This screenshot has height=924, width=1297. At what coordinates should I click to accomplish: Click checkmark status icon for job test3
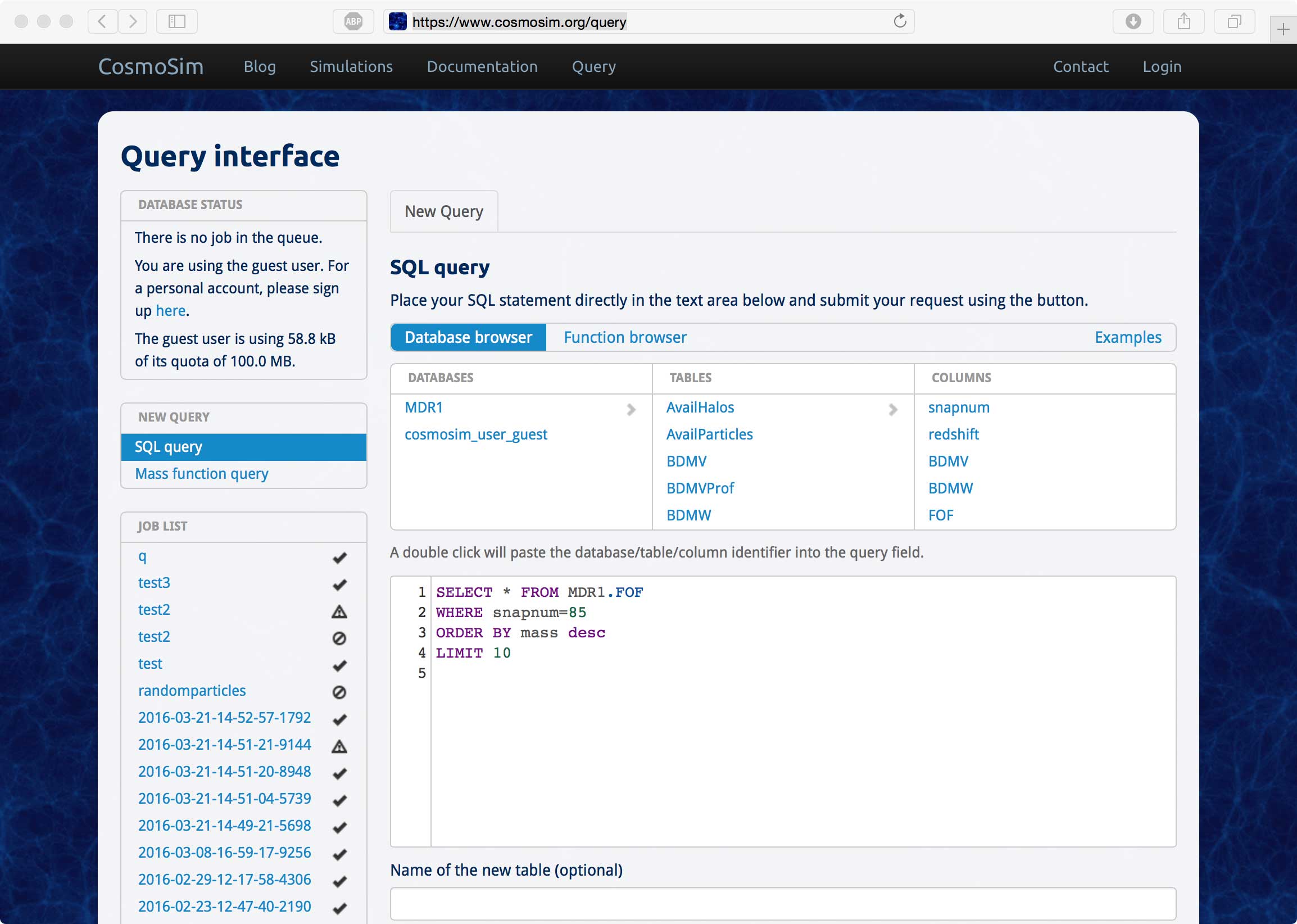[x=339, y=585]
